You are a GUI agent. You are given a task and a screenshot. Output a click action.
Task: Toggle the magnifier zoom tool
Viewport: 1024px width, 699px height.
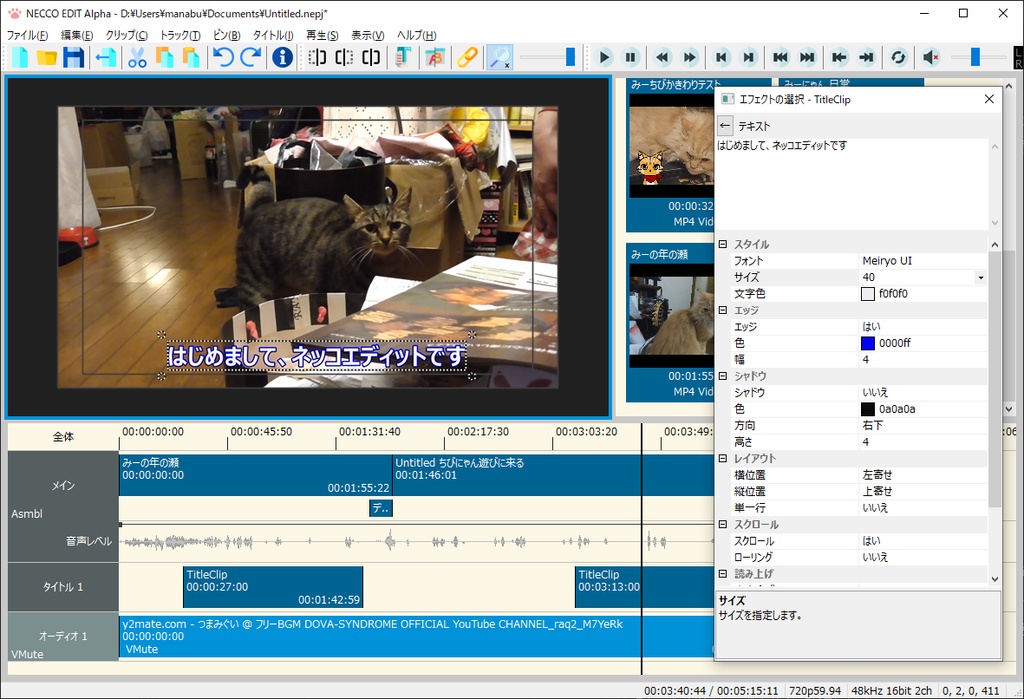pyautogui.click(x=500, y=57)
